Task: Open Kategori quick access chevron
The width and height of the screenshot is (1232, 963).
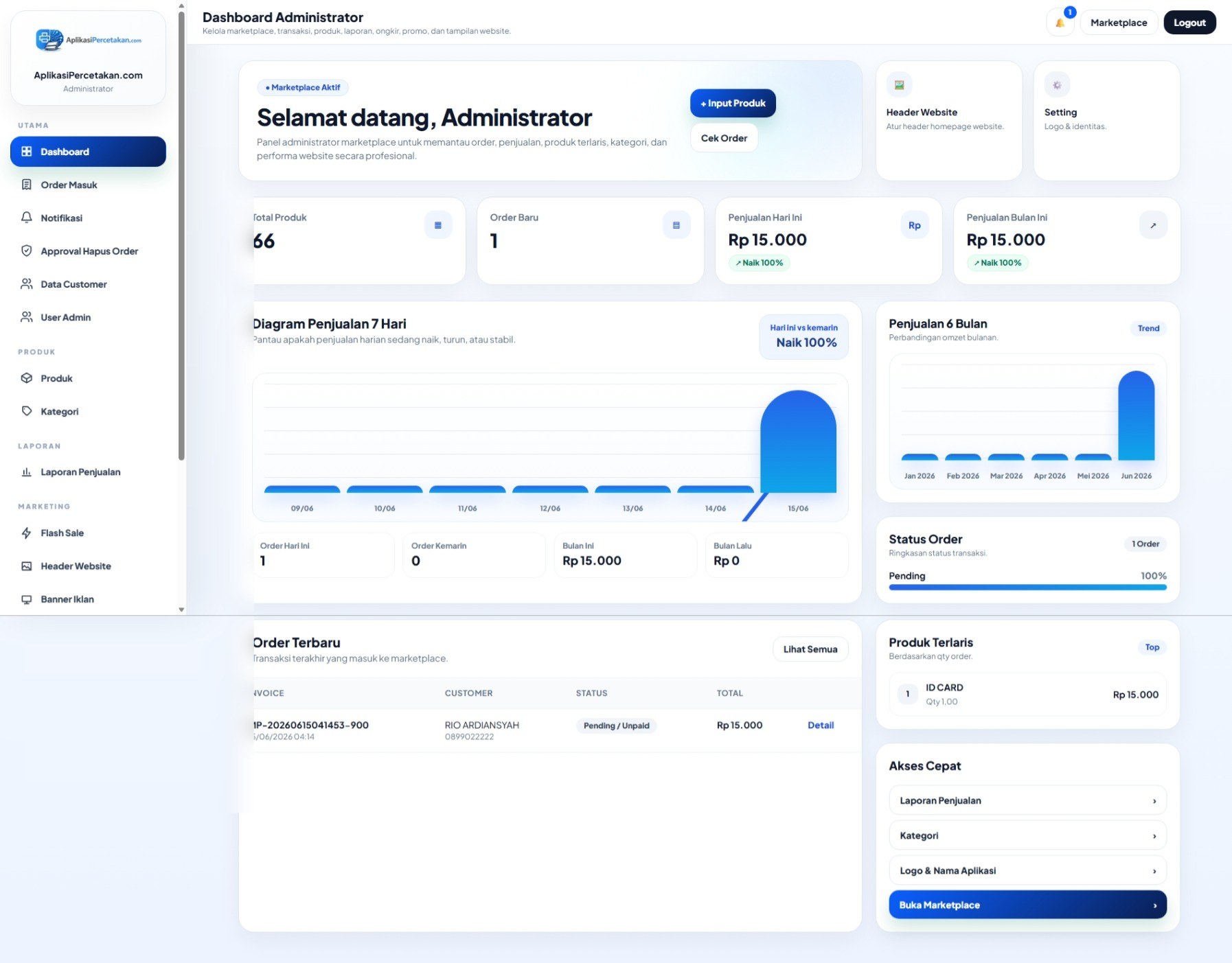Action: pos(1154,836)
